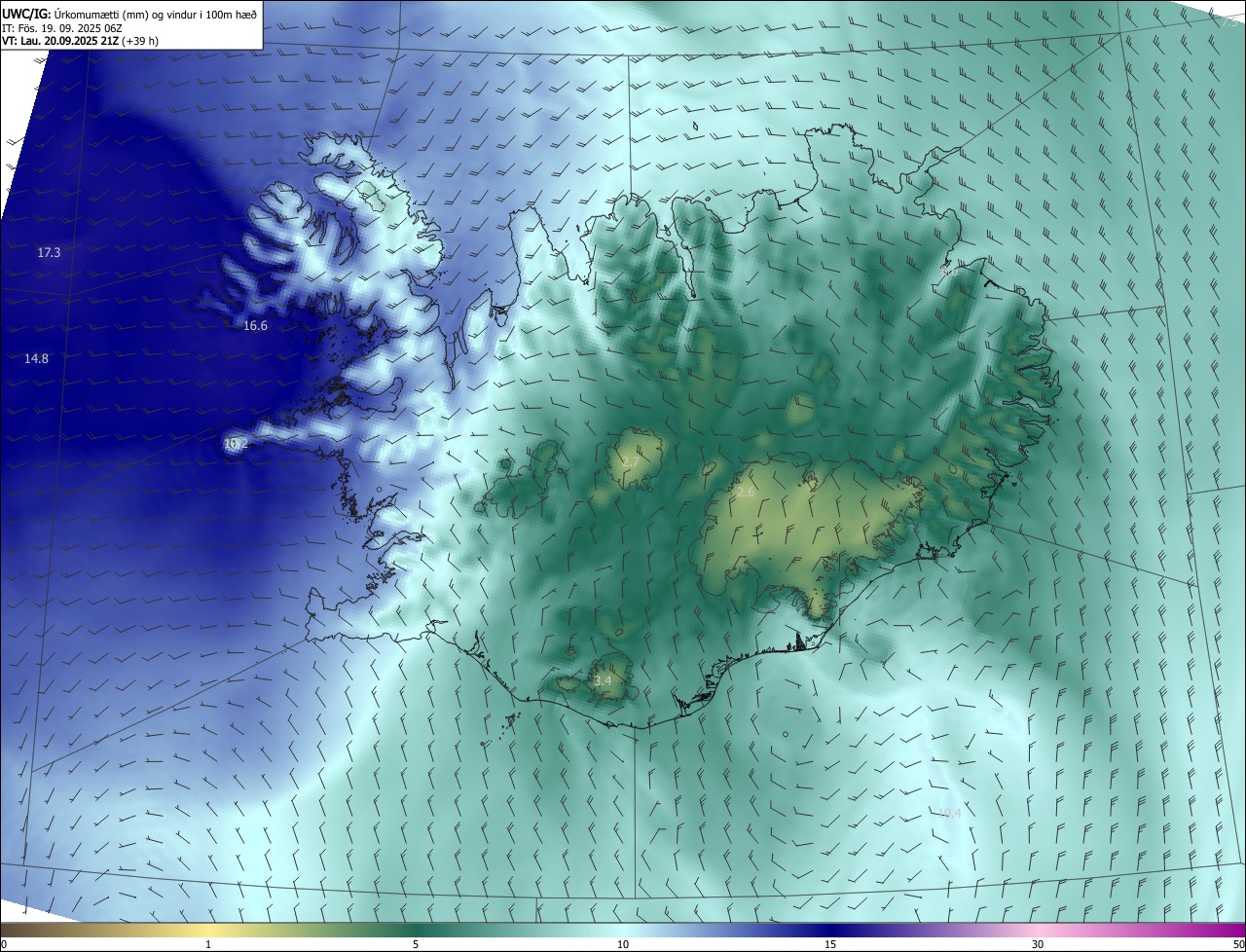
Task: Click the colour scale tick label 0
Action: coord(4,944)
